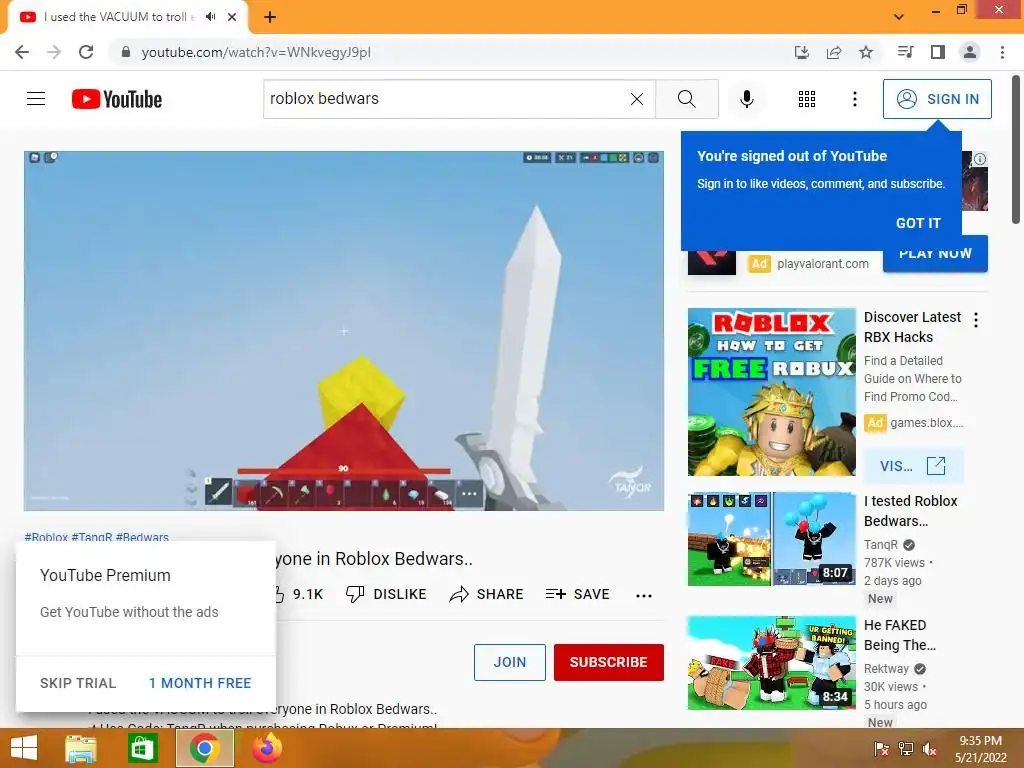The image size is (1024, 768).
Task: Click ad info icon on Valorant ad
Action: pyautogui.click(x=980, y=159)
